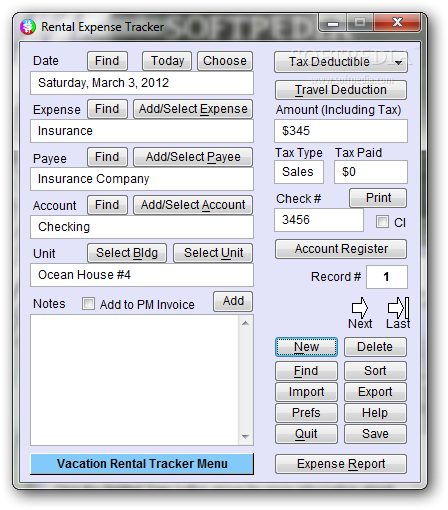Click the Tax Type field showing Sales
The image size is (448, 510).
coord(299,172)
